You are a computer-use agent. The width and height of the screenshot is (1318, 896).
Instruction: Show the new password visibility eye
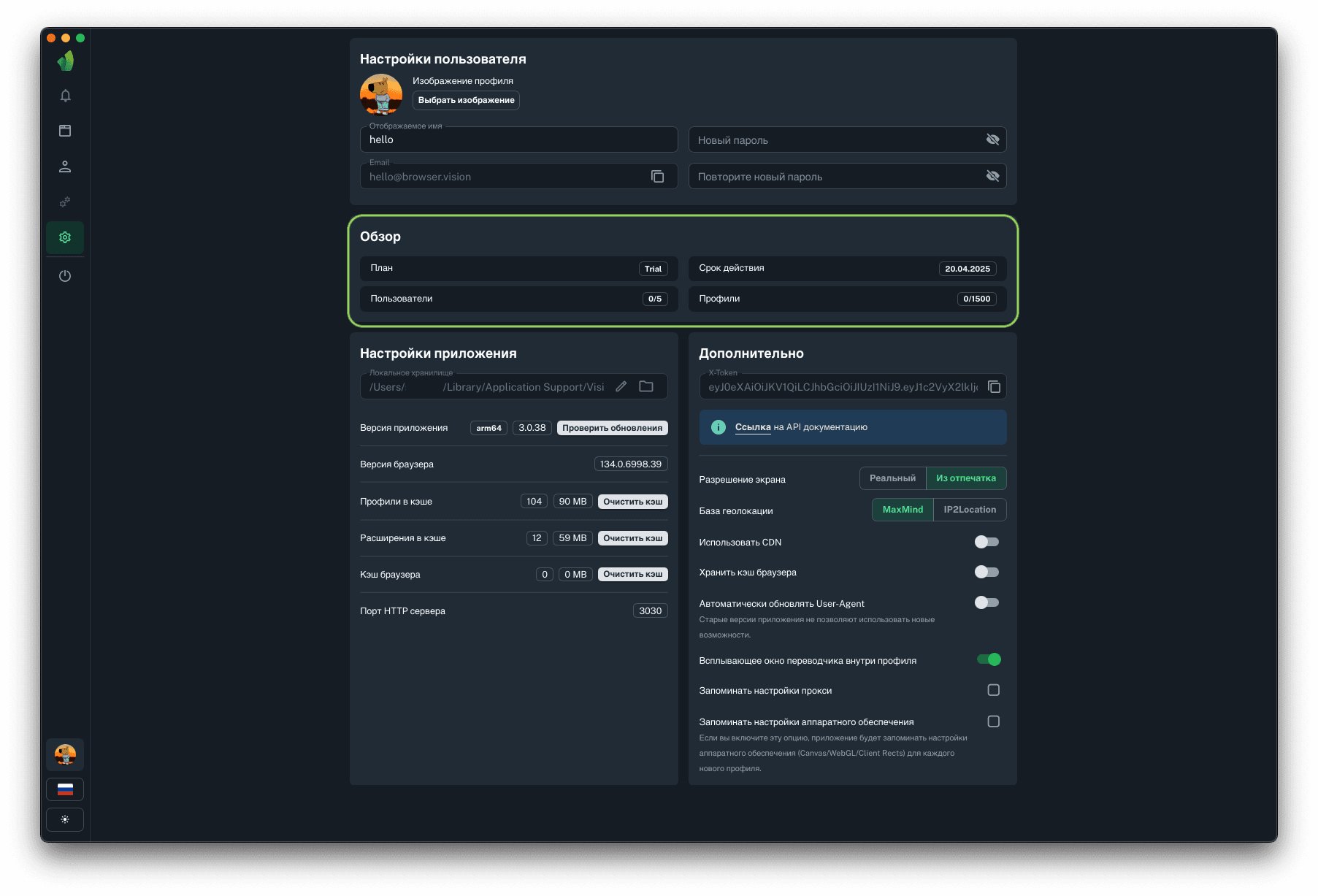coord(992,139)
